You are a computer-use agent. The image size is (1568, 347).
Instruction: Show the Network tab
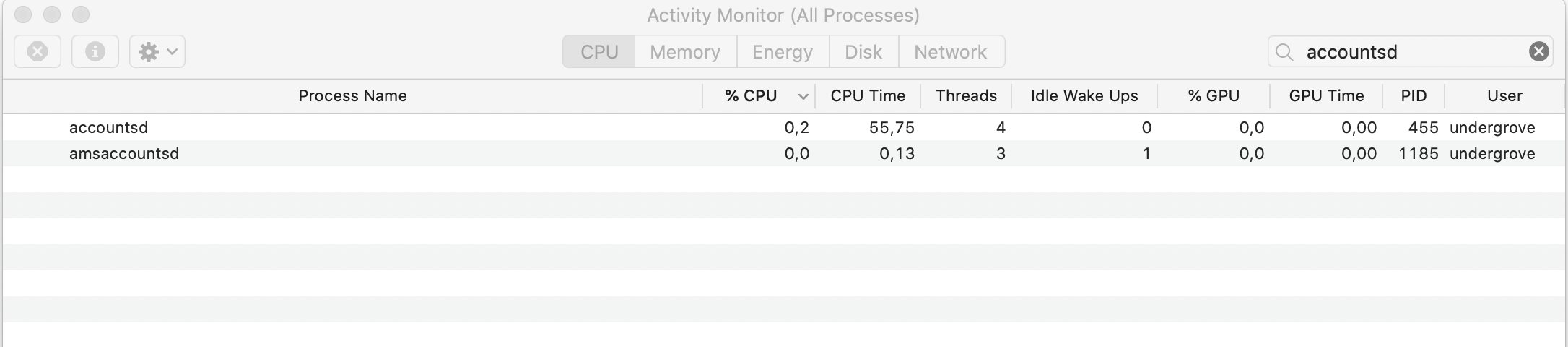pos(950,52)
